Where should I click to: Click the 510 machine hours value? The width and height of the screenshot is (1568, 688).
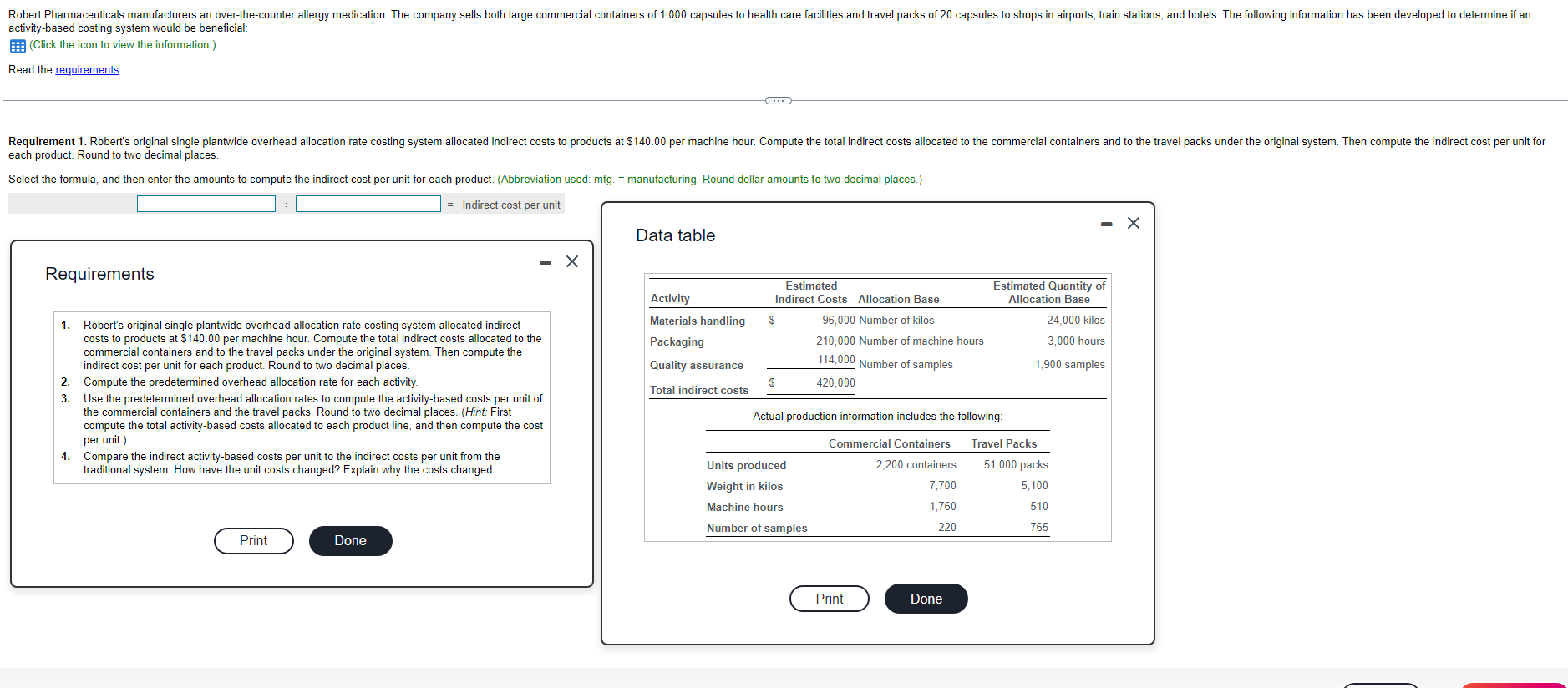1039,507
